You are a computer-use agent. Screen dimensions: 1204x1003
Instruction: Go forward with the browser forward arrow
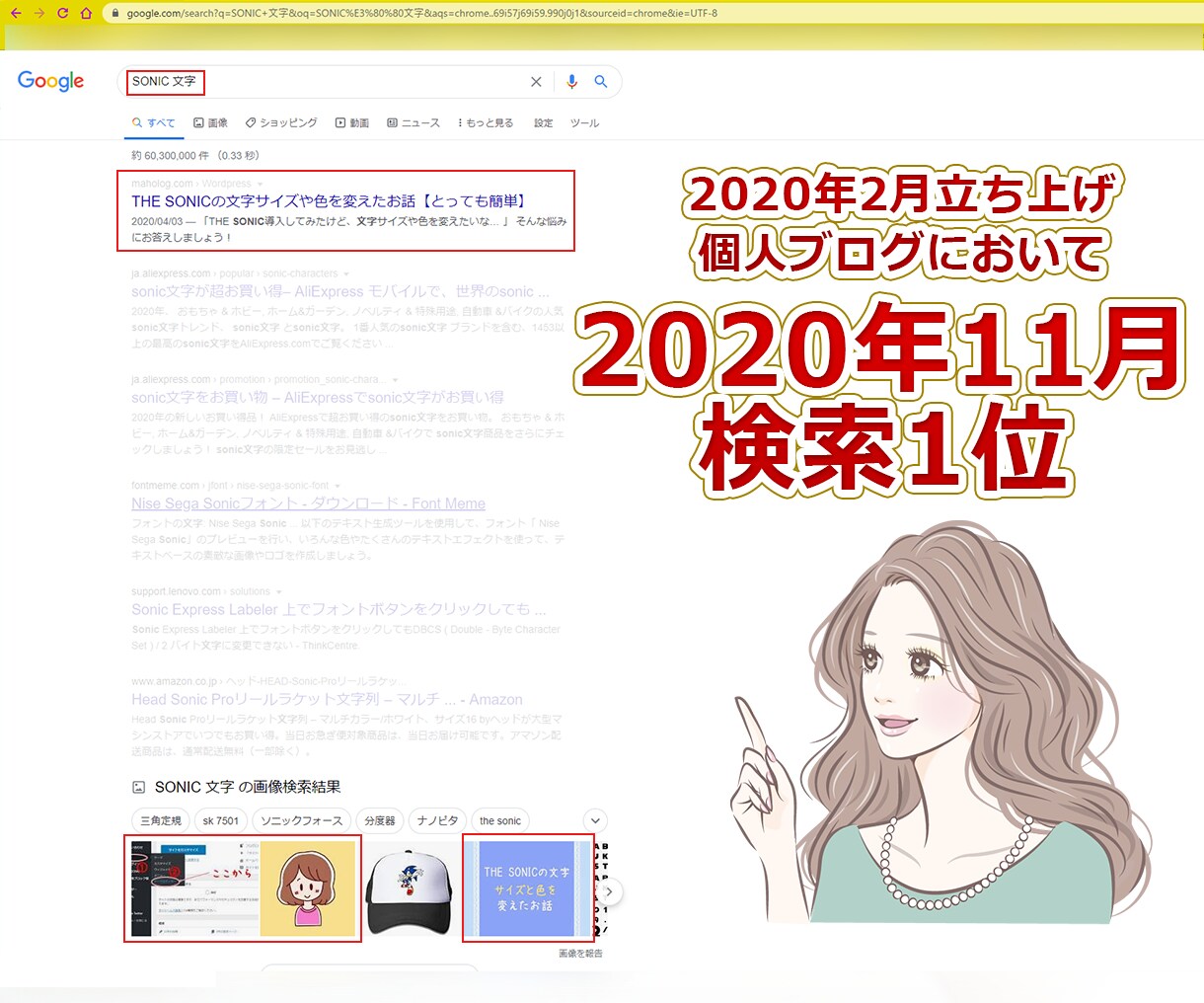(x=38, y=13)
